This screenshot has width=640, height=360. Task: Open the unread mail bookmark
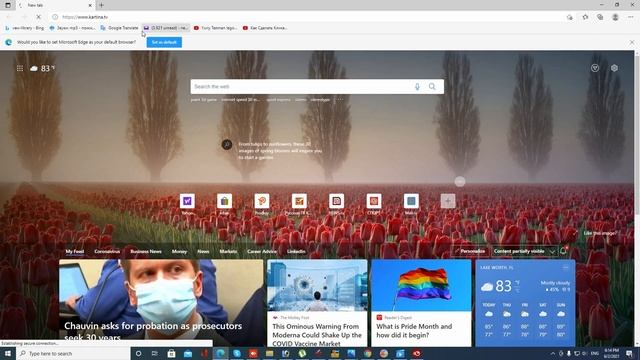[x=166, y=28]
